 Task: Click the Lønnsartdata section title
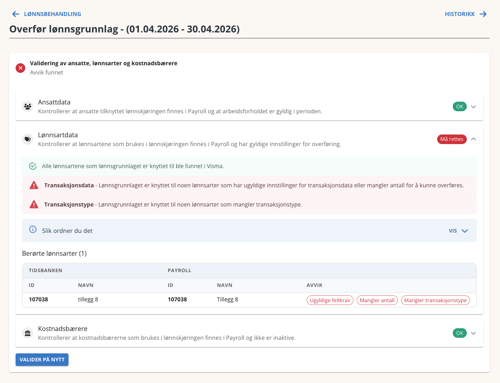(x=58, y=135)
